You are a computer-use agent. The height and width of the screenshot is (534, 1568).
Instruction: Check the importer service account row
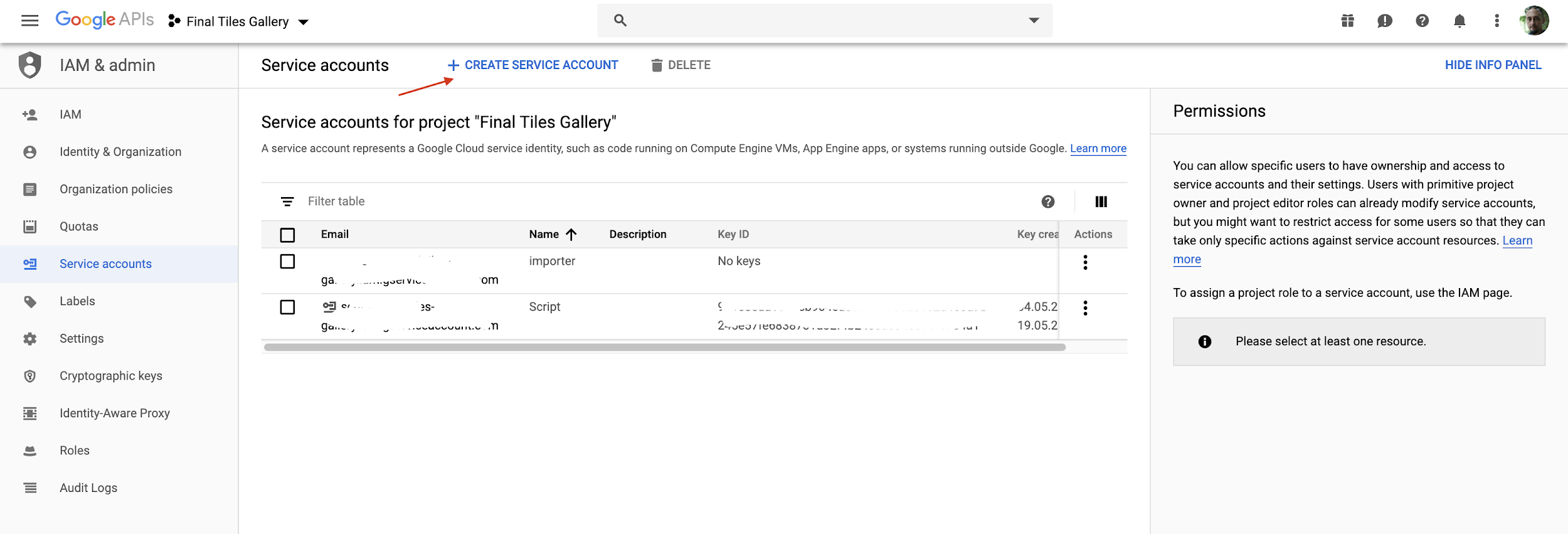click(287, 261)
